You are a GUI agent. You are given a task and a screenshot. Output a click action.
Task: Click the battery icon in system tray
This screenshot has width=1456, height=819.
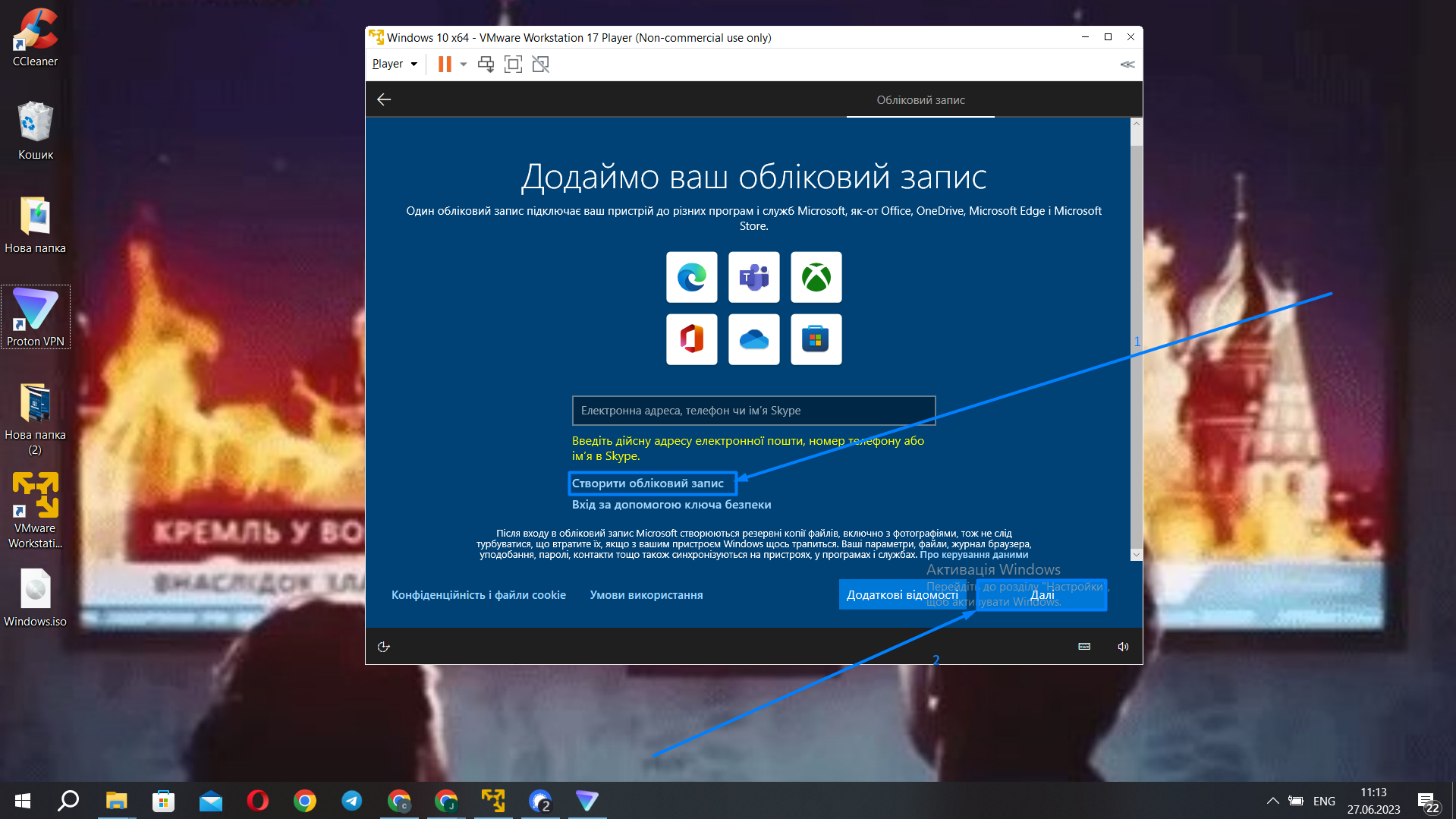pyautogui.click(x=1296, y=801)
